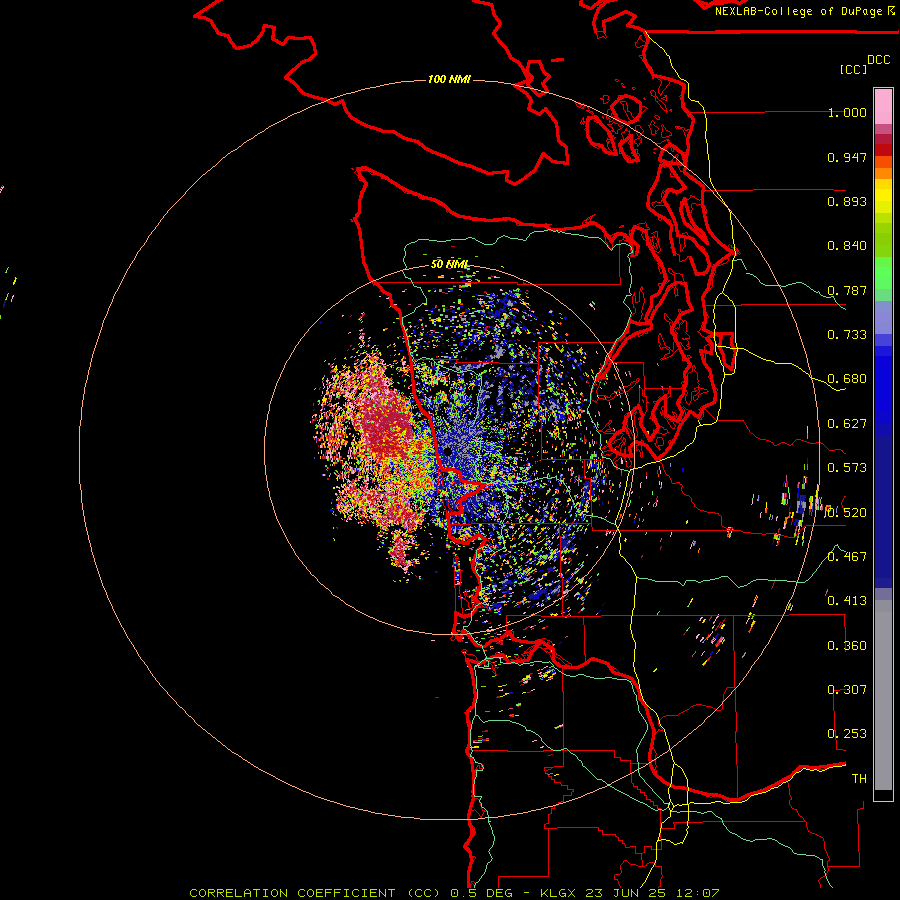Pick the bright green segment of color bar
This screenshot has width=900, height=900.
(x=883, y=273)
